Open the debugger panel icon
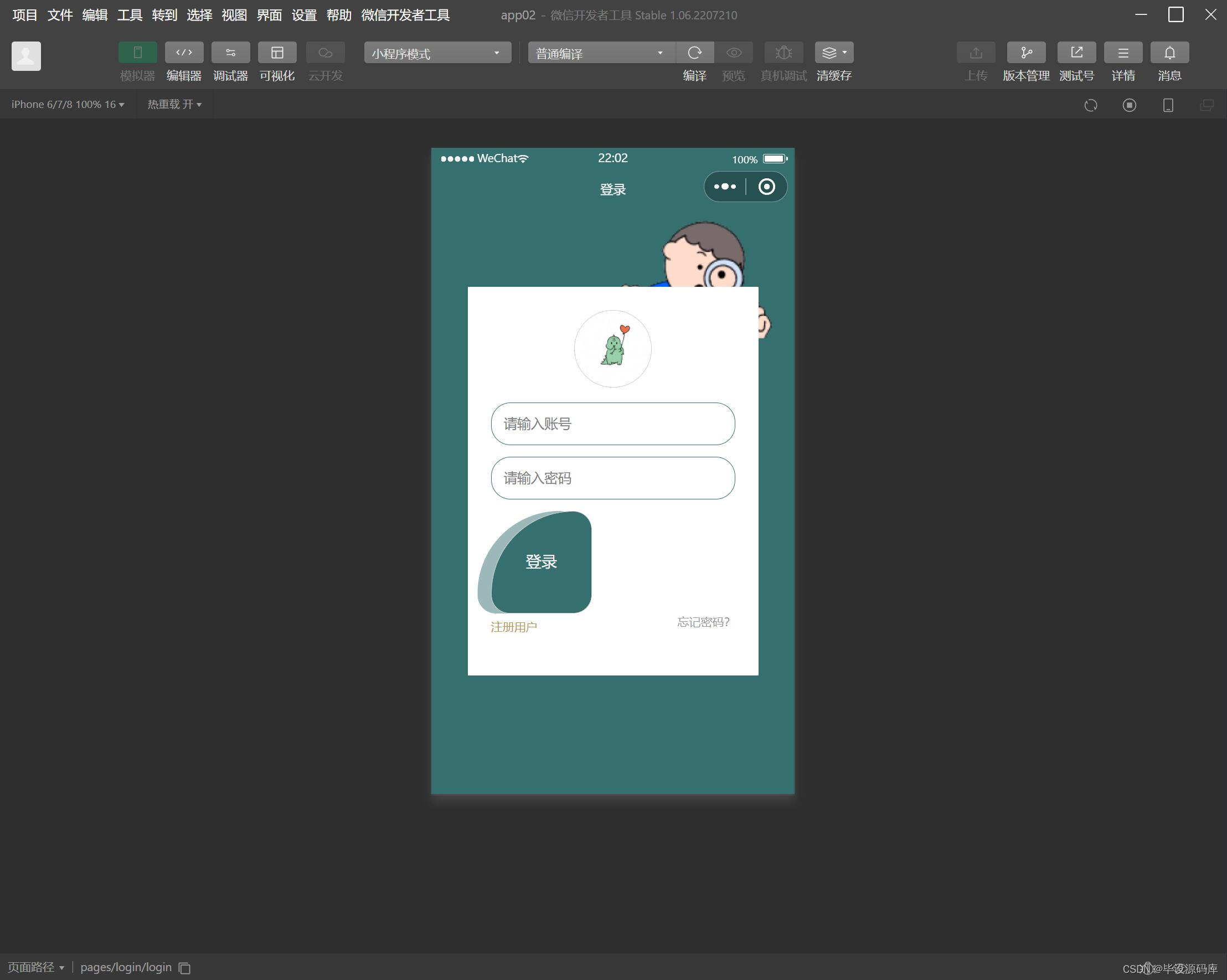The image size is (1227, 980). point(230,53)
